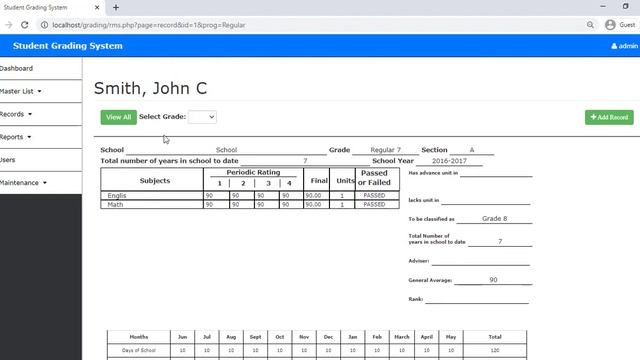Open the Select Grade dropdown
The image size is (640, 360).
pyautogui.click(x=202, y=117)
